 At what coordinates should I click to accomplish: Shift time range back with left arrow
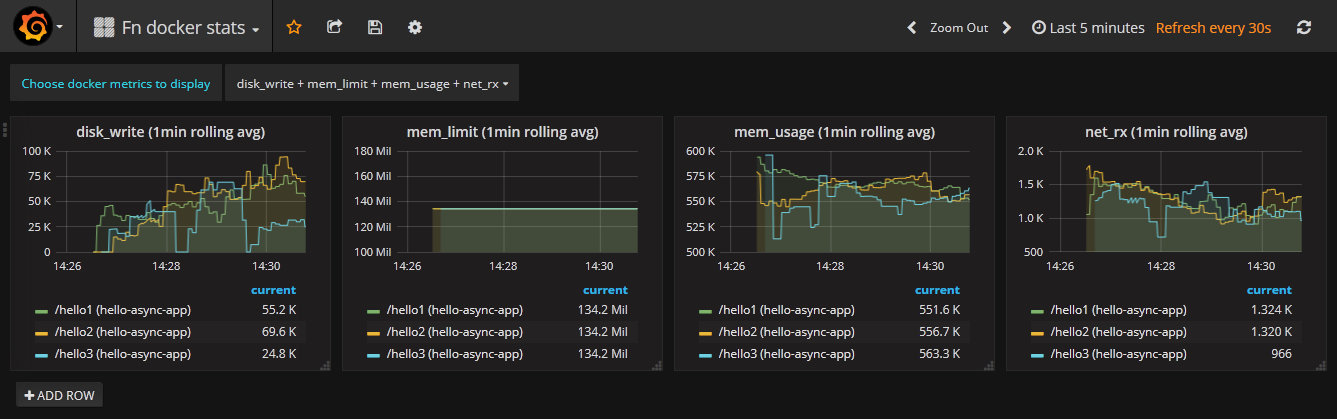911,28
